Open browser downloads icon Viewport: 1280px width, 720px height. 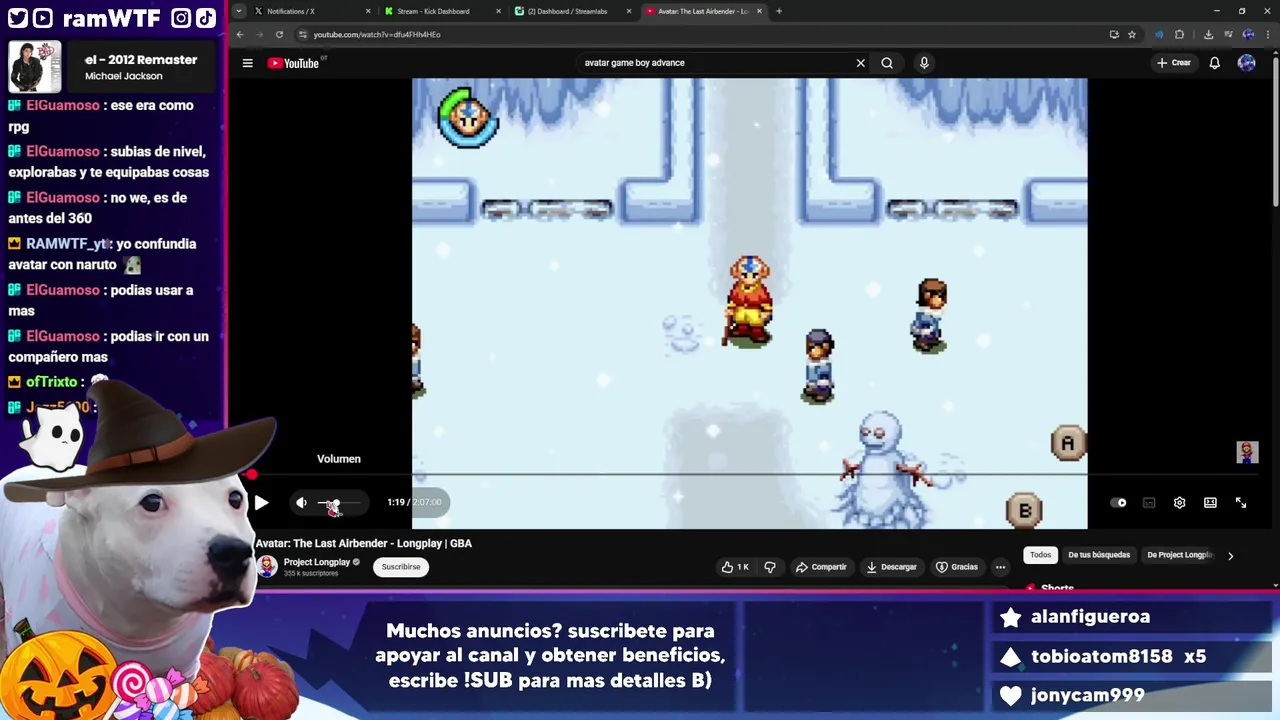coord(1208,34)
